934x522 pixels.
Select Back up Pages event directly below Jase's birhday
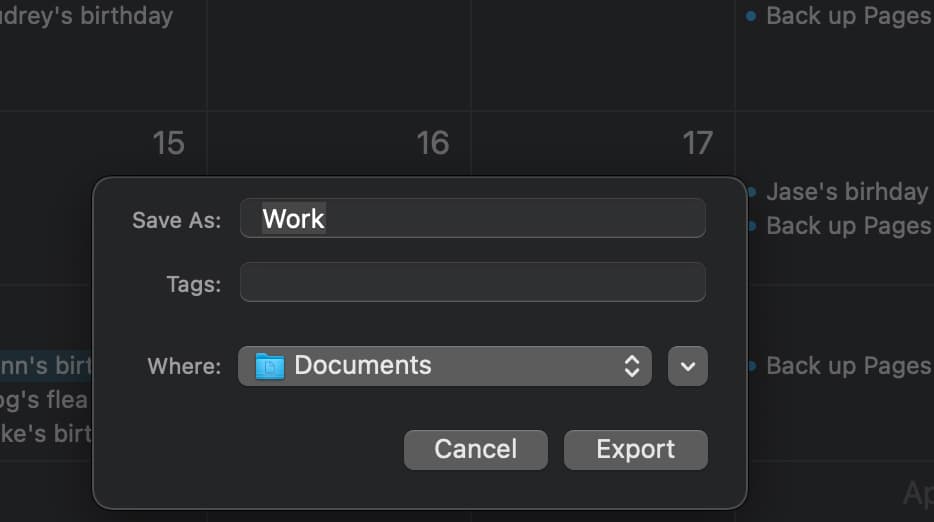click(x=848, y=226)
